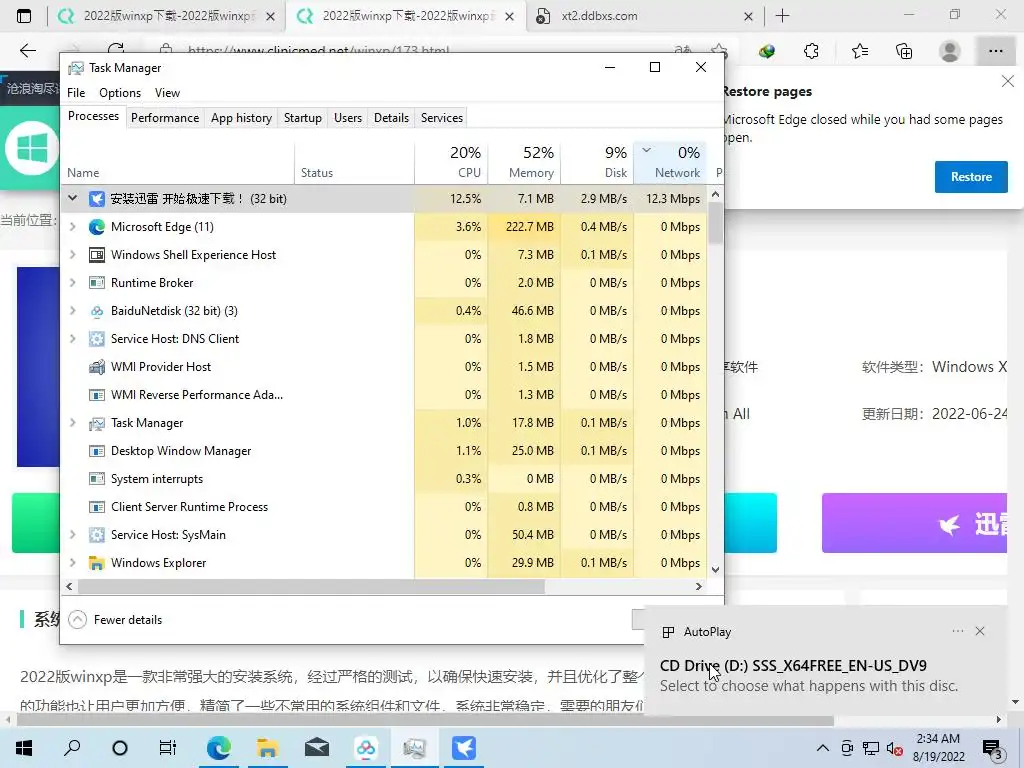Click the Client Server Runtime Process icon
1024x768 pixels.
pyautogui.click(x=97, y=507)
